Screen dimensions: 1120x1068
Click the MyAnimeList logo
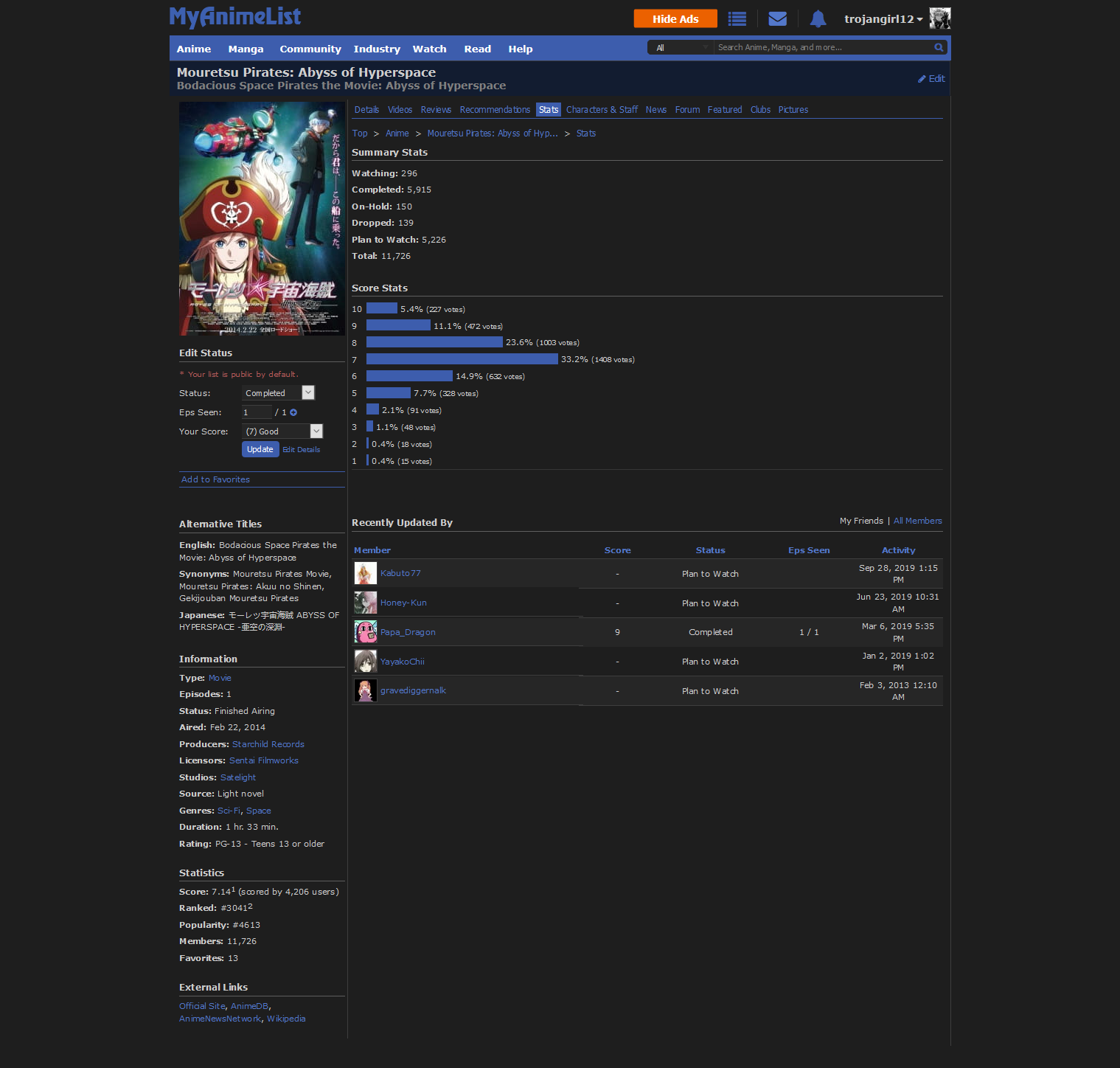pyautogui.click(x=235, y=17)
